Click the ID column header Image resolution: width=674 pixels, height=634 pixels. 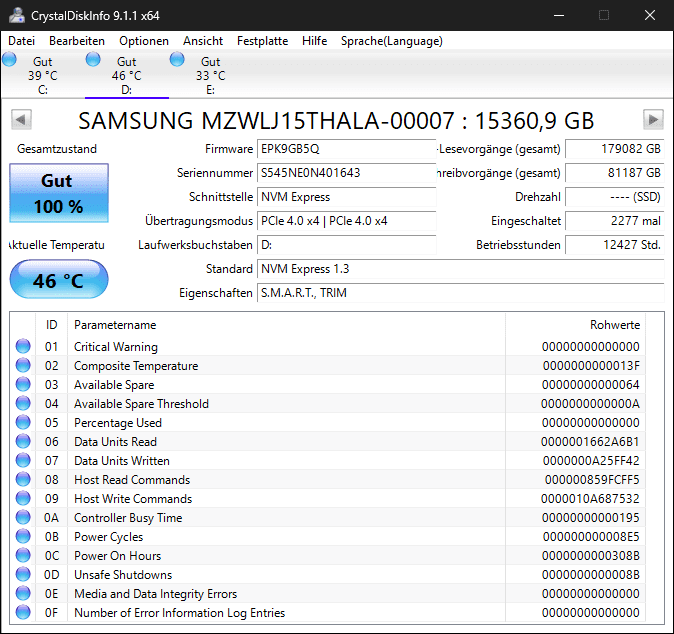click(52, 325)
